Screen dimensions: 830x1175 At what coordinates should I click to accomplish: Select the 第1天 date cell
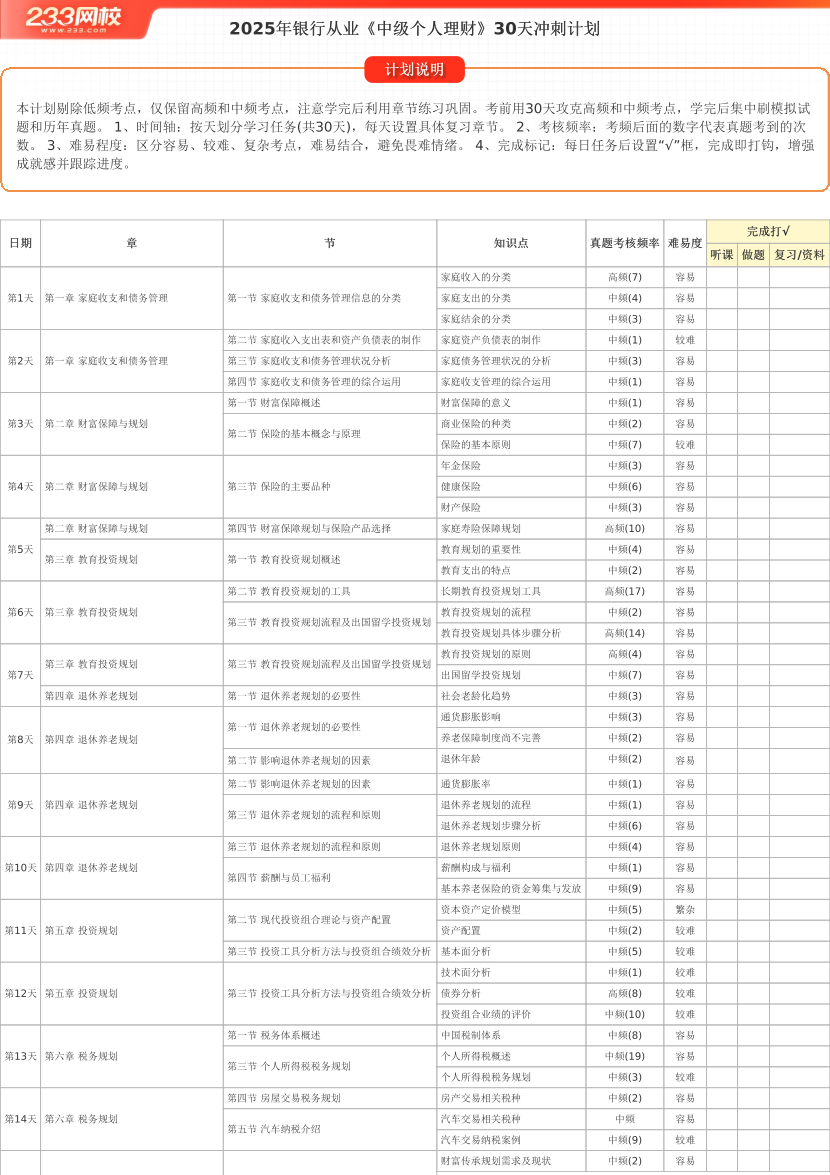click(20, 298)
